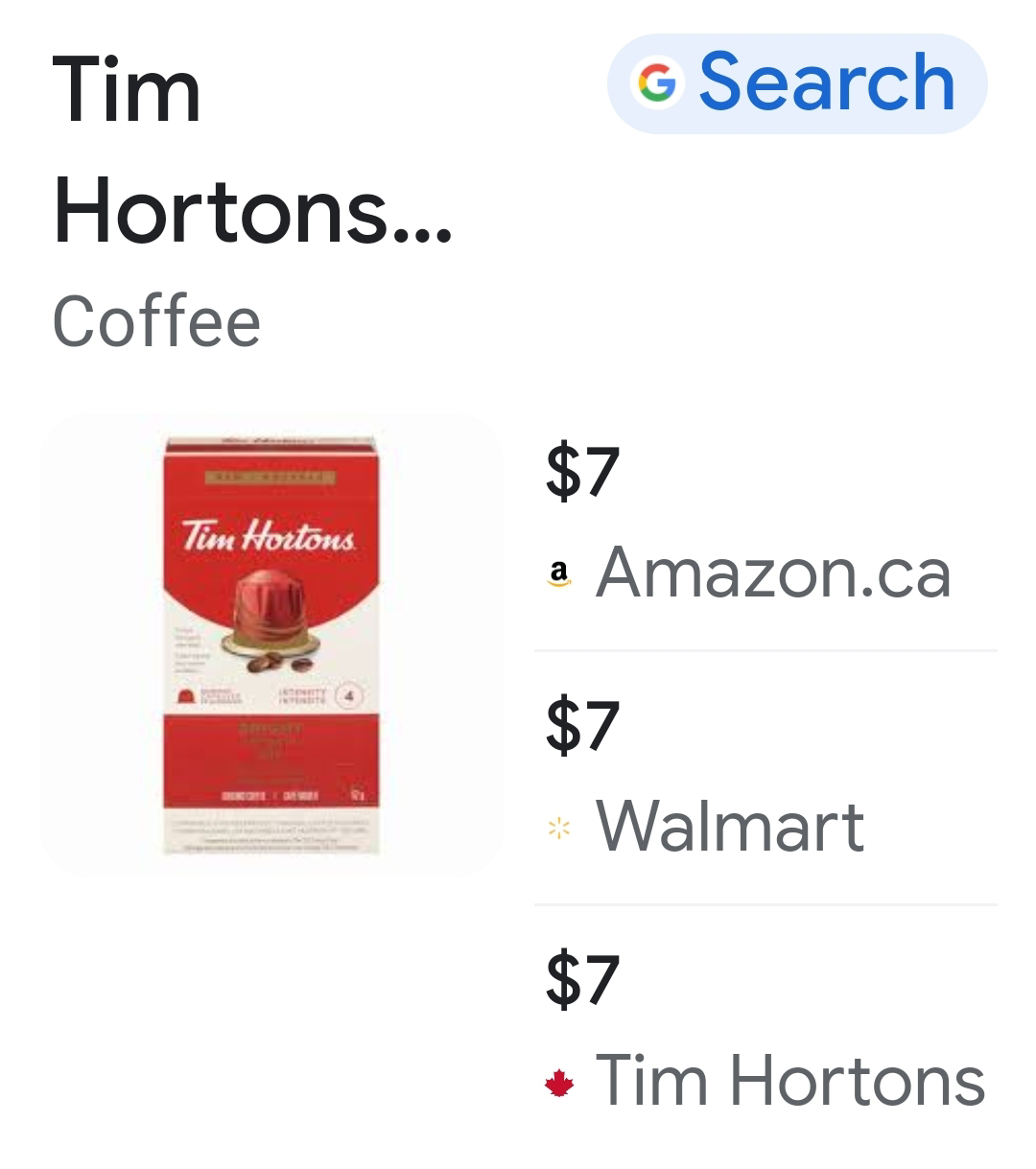Click the Tim Hortons script logo on box
The width and height of the screenshot is (1036, 1169).
pos(269,535)
